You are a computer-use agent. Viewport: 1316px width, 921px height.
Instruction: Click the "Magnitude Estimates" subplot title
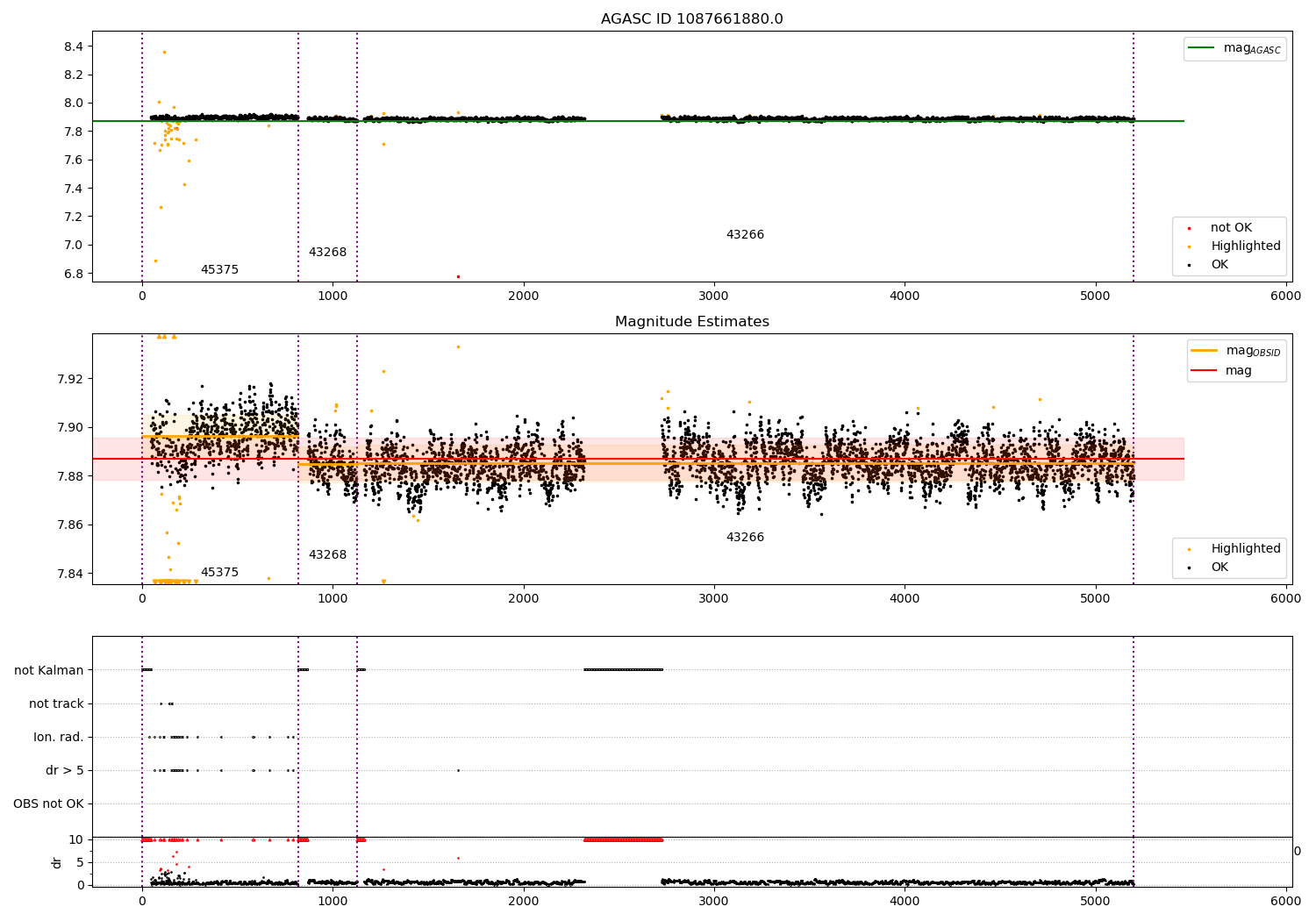[x=691, y=322]
